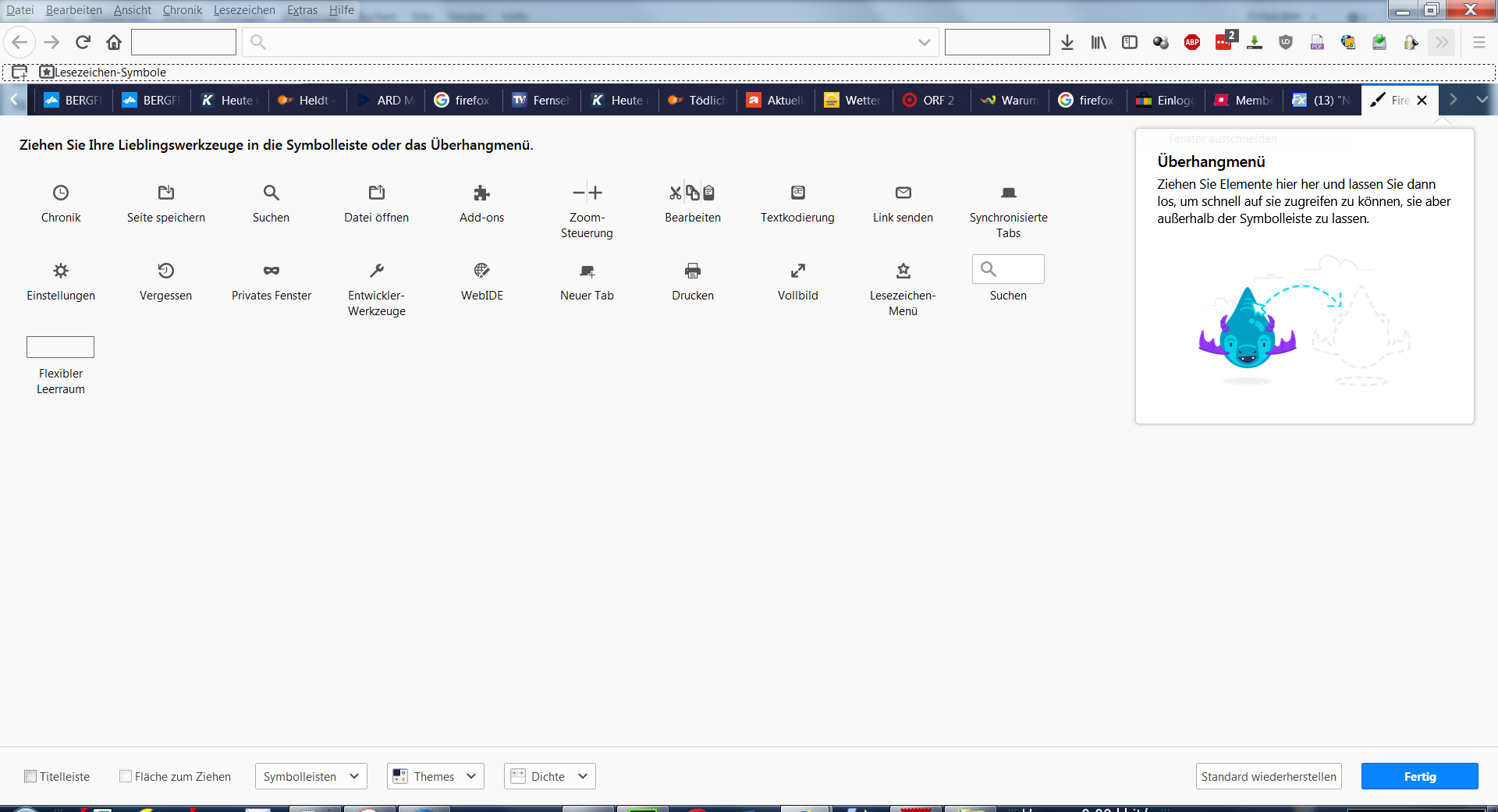Screen dimensions: 1498x812
Task: Pick the Lesezeichen-Menü star icon
Action: pos(903,271)
